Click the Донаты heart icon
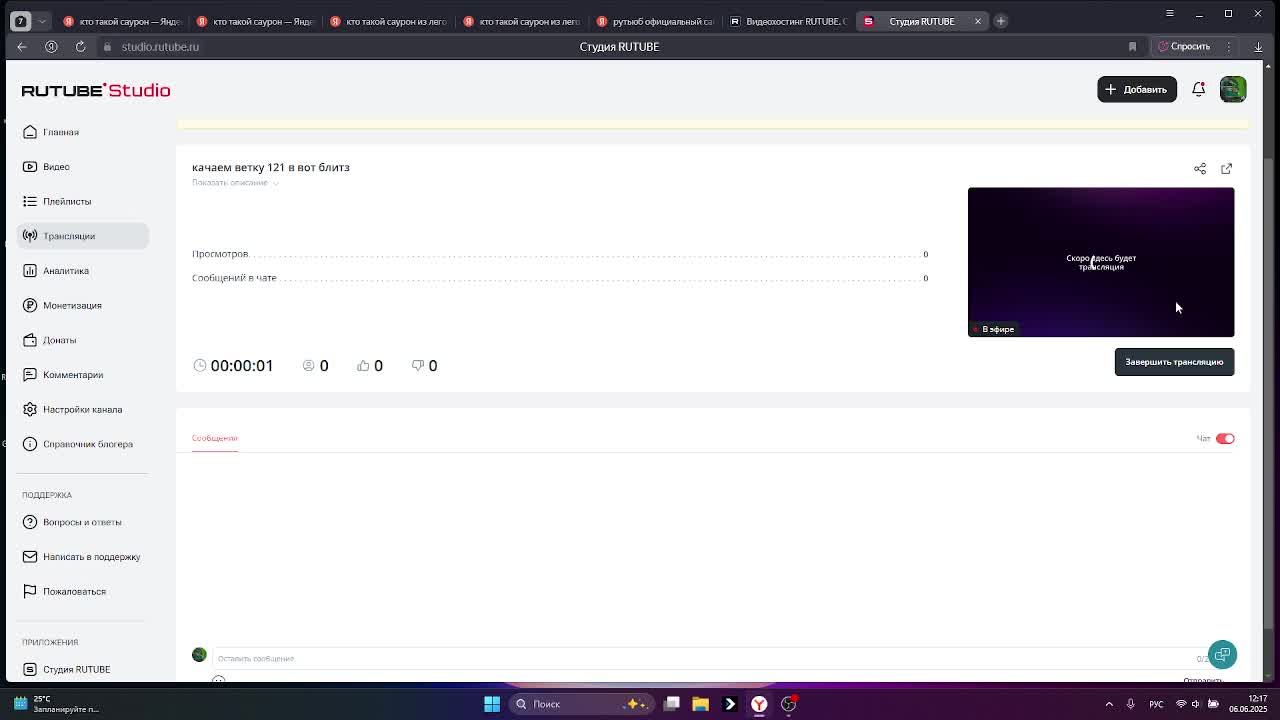Viewport: 1280px width, 720px height. tap(30, 340)
